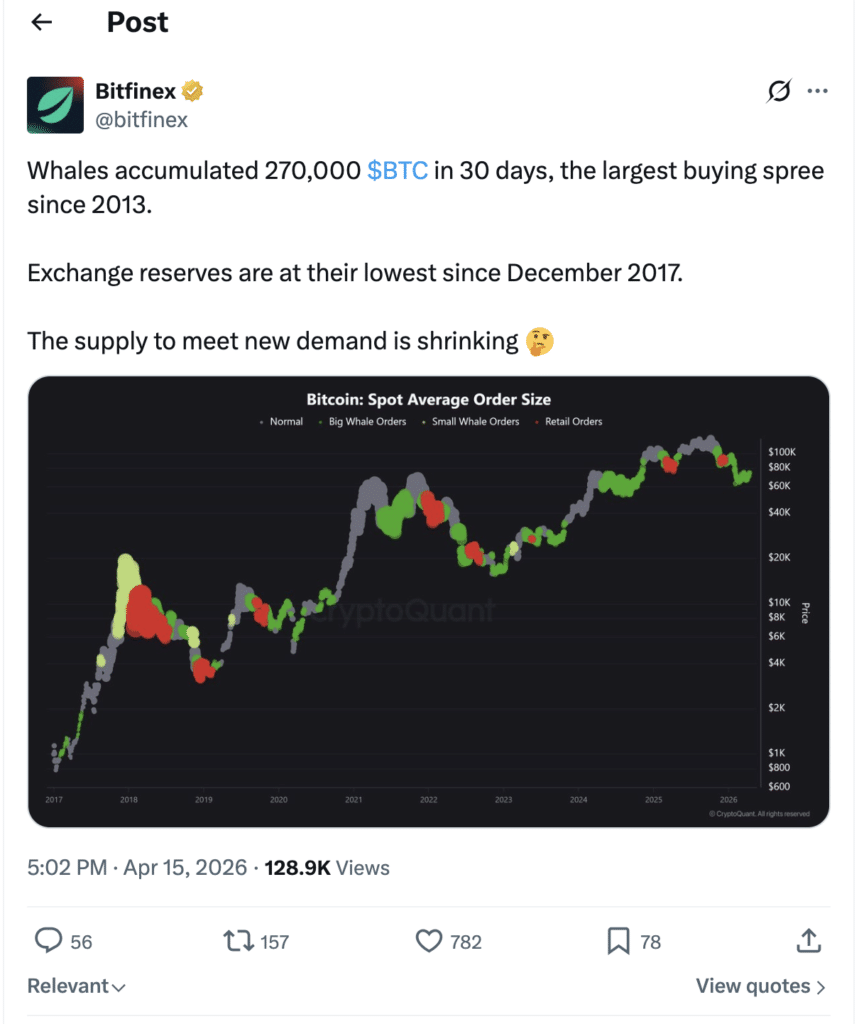Bookmark the post with the bookmark icon
859x1024 pixels.
point(617,941)
